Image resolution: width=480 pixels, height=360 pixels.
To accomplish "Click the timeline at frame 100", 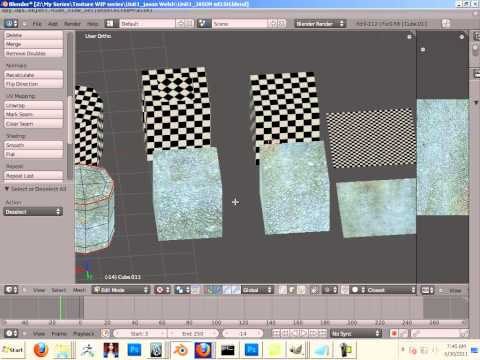I will pos(217,308).
